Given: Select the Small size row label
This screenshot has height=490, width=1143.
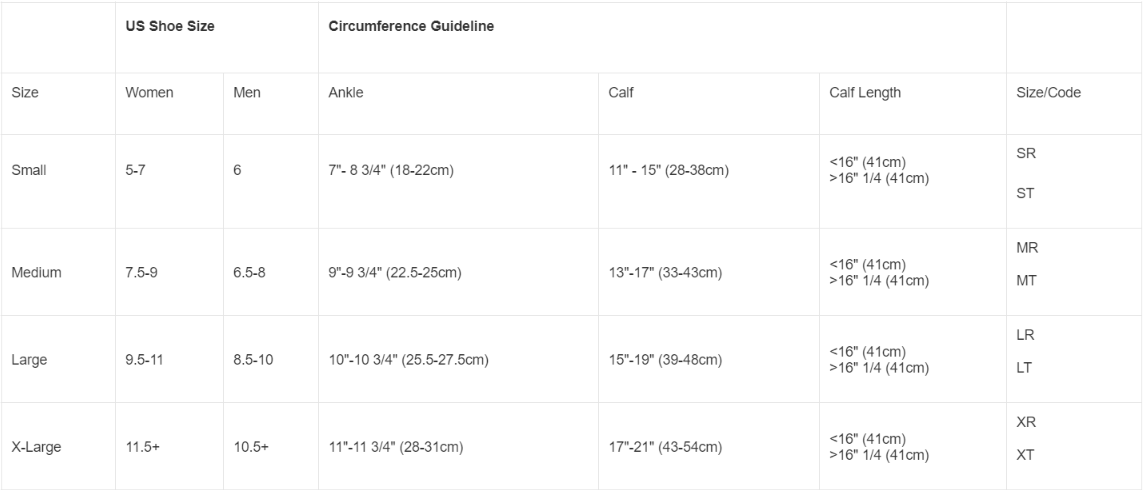Looking at the screenshot, I should click(x=29, y=170).
